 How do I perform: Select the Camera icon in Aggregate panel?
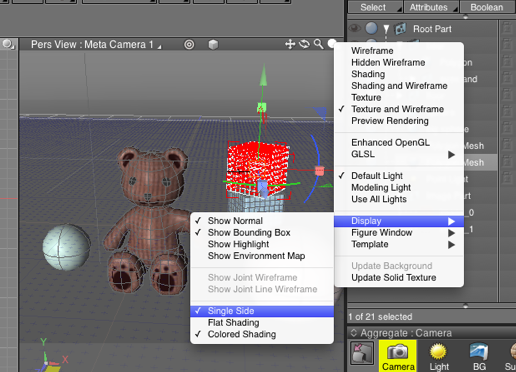[397, 356]
